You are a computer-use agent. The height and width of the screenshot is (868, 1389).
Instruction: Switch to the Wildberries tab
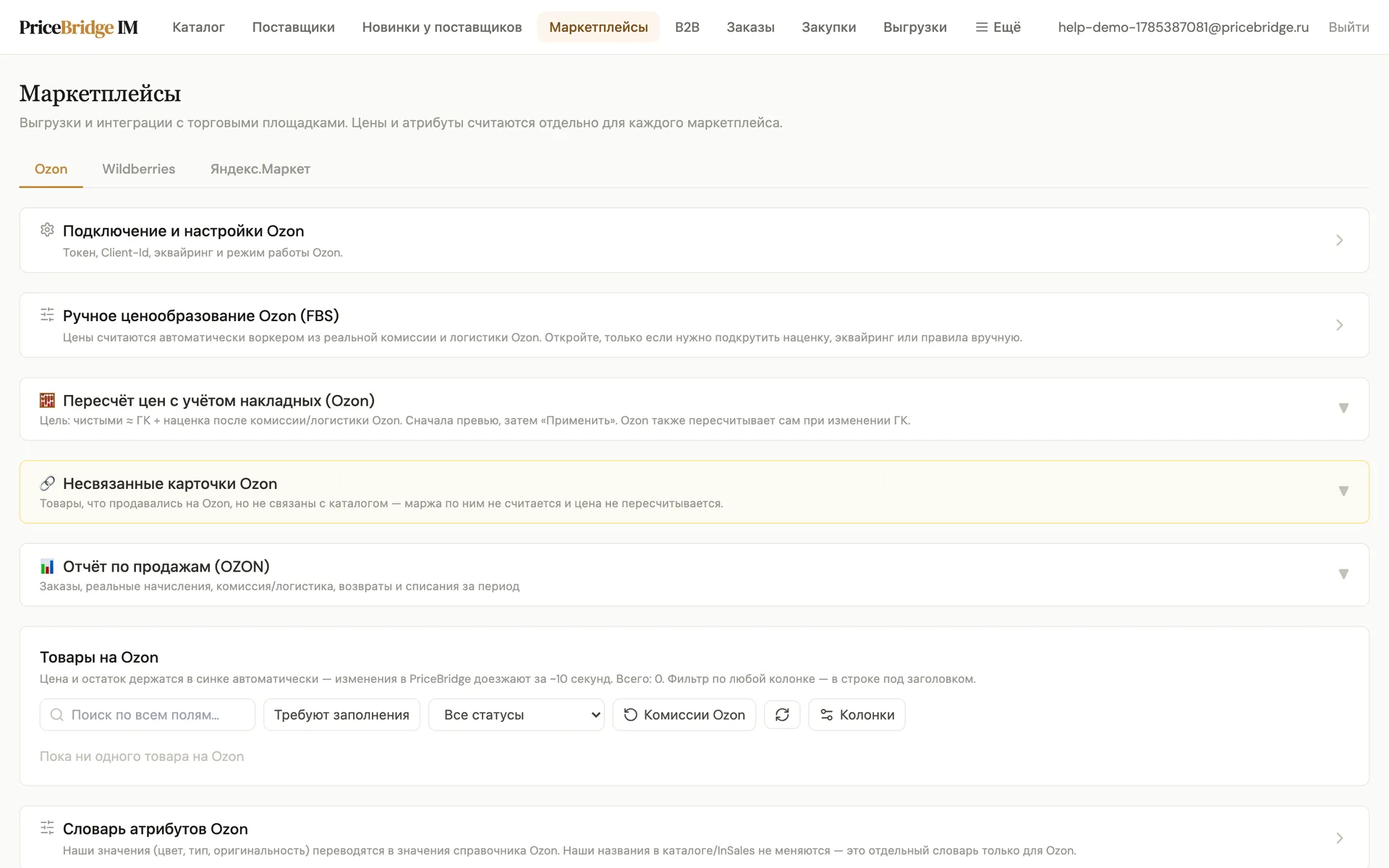[x=138, y=169]
